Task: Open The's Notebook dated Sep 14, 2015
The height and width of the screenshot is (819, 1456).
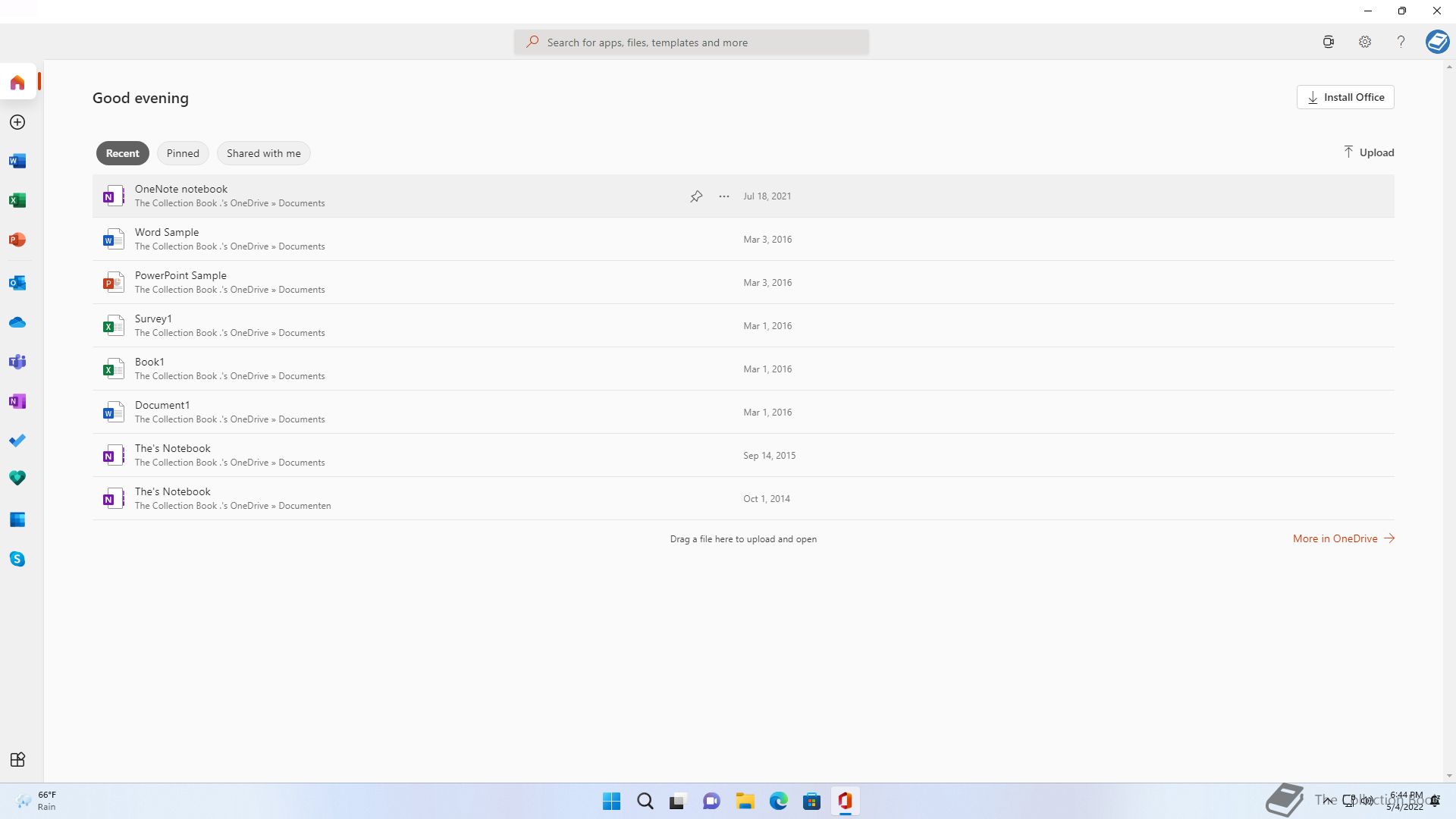Action: (x=743, y=455)
